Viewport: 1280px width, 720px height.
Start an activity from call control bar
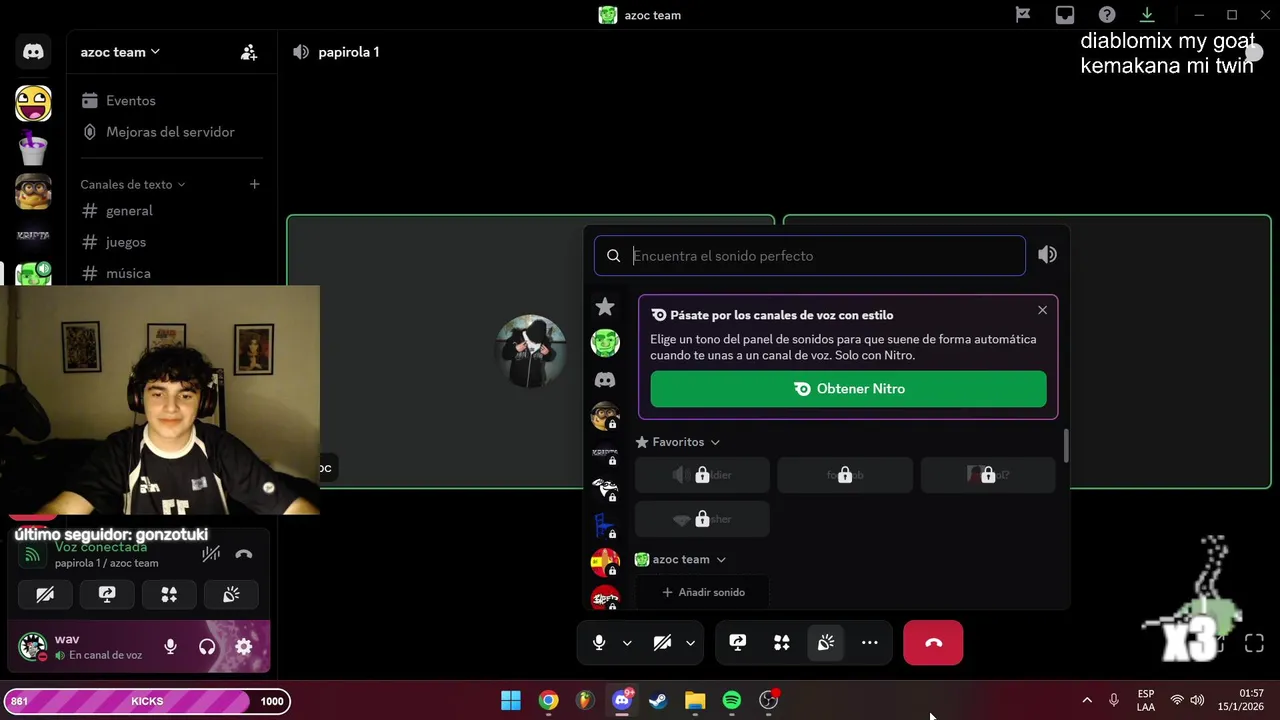782,643
